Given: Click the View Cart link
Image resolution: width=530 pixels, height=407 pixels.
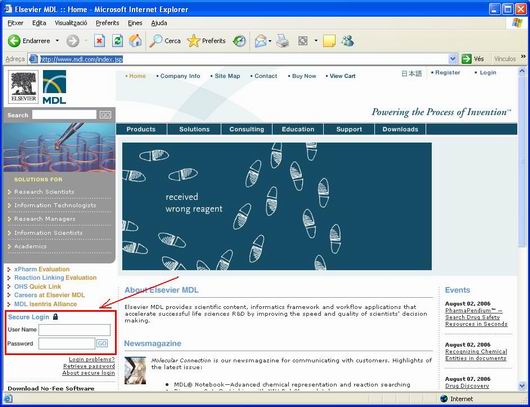Looking at the screenshot, I should (342, 76).
